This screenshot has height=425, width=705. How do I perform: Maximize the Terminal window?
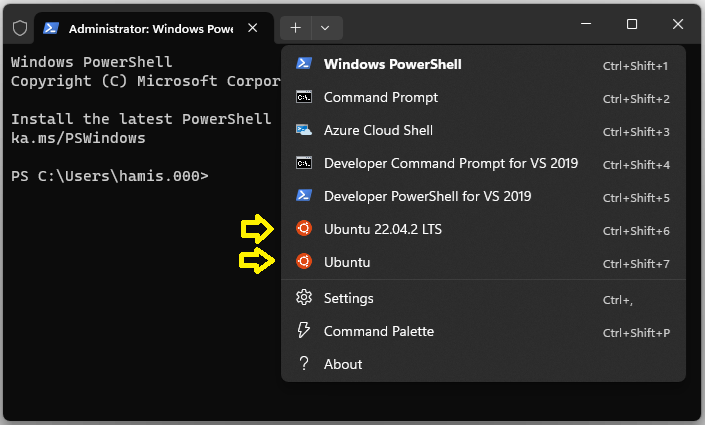[632, 24]
